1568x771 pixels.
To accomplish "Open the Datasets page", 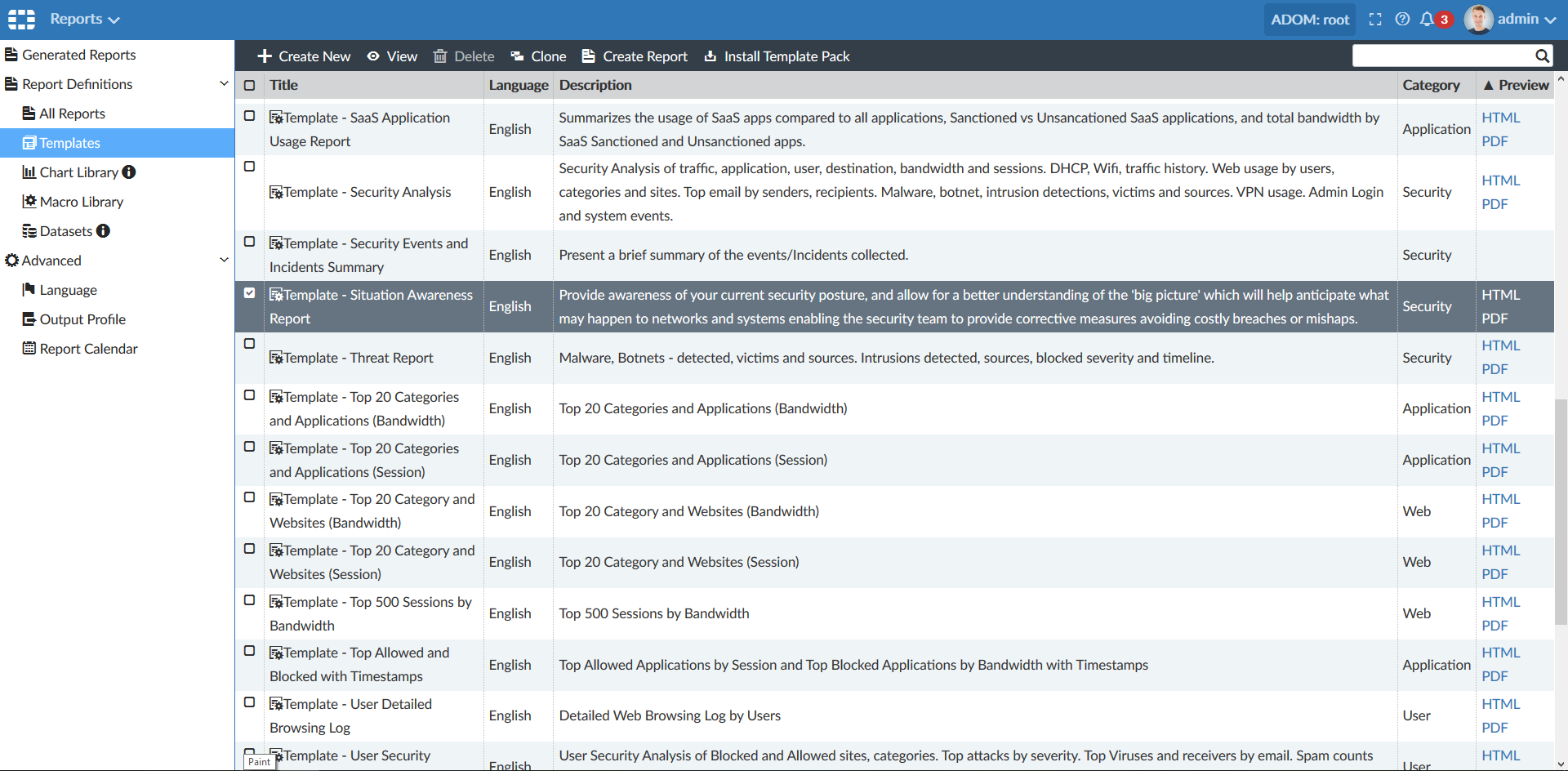I will tap(65, 230).
